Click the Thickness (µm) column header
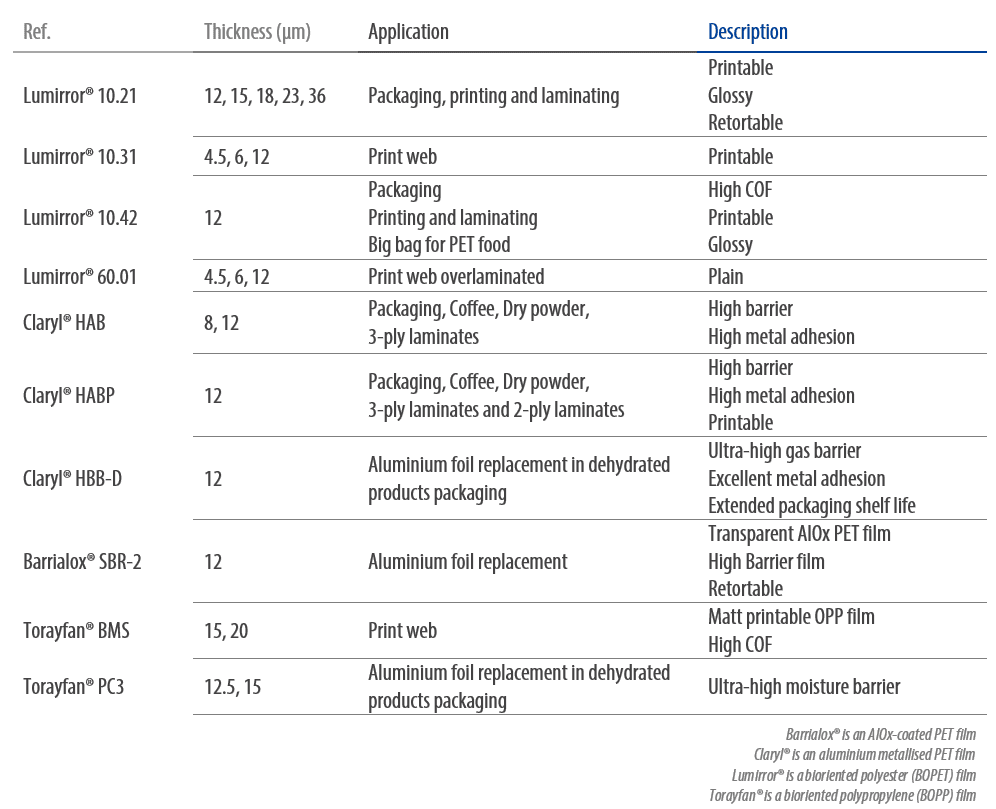996x809 pixels. tap(257, 32)
